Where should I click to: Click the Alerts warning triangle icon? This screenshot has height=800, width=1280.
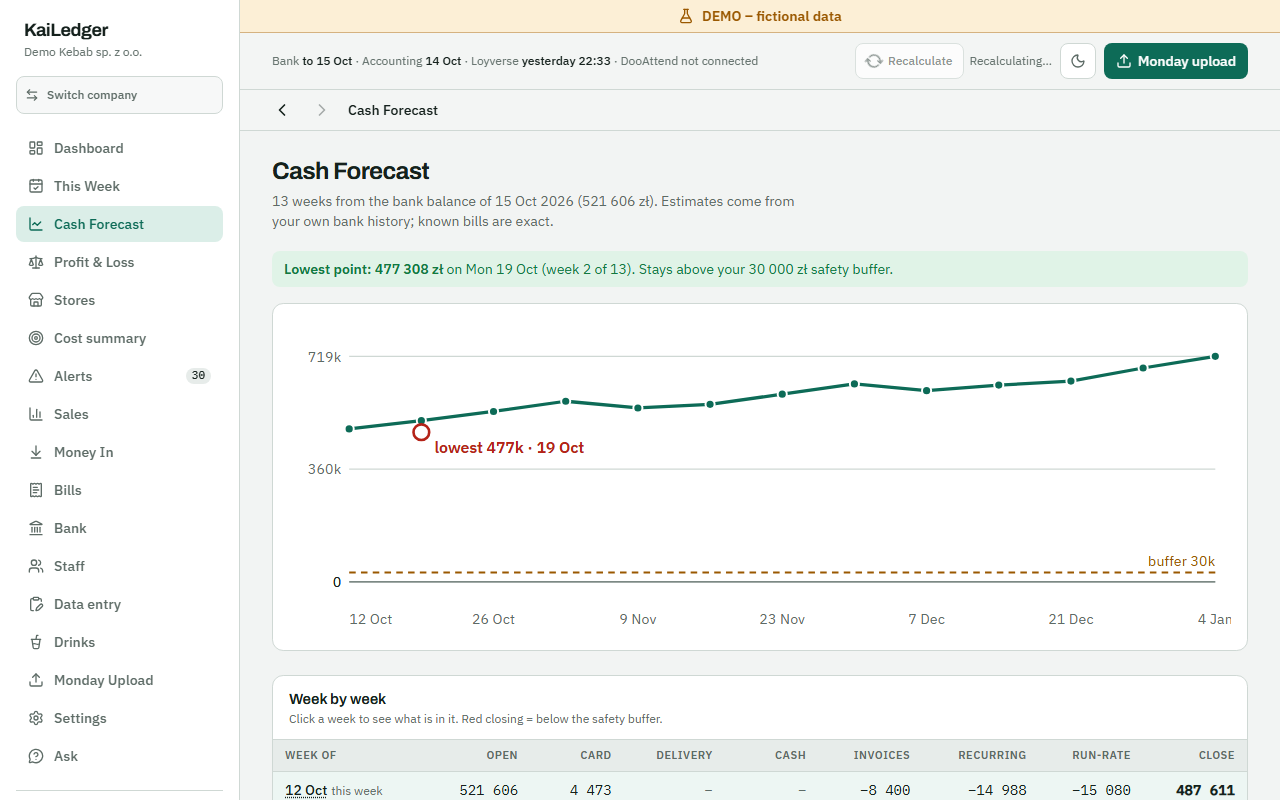(36, 376)
